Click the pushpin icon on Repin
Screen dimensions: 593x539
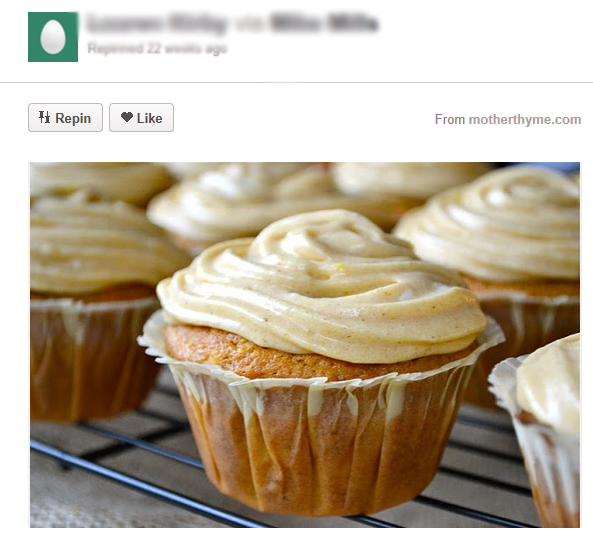44,117
